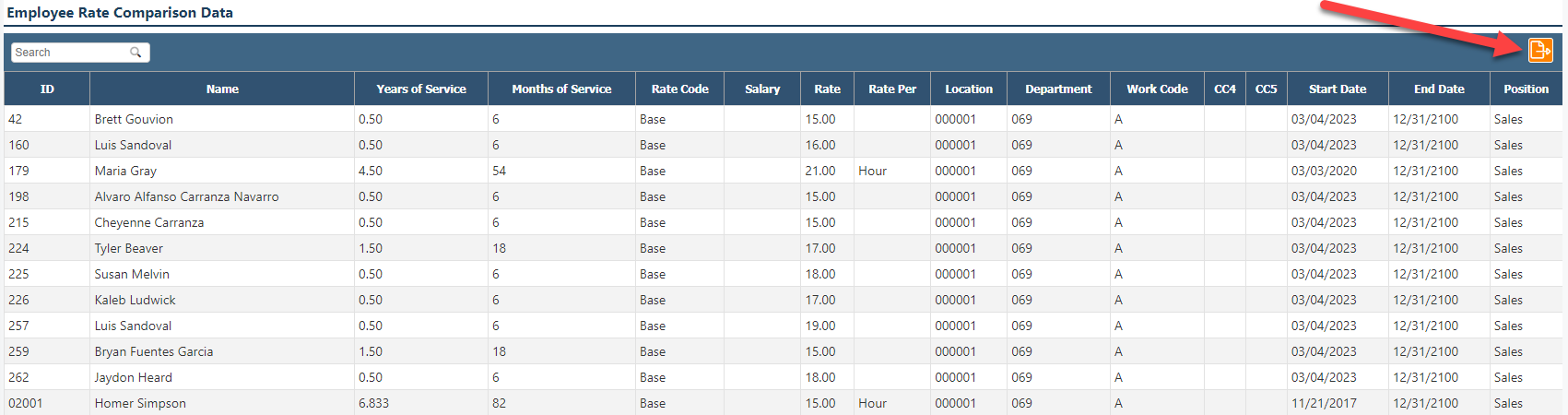The height and width of the screenshot is (415, 1568).
Task: Click the Position column header
Action: click(x=1526, y=89)
